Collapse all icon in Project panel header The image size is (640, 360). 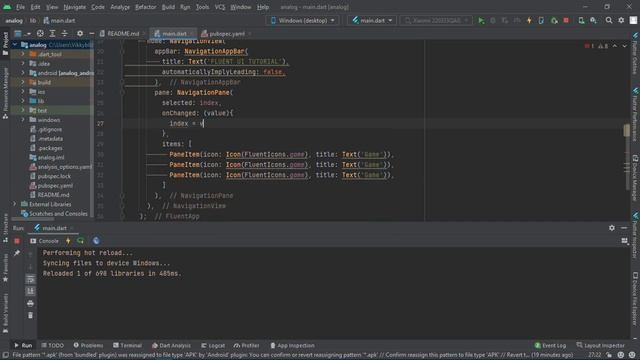click(64, 33)
